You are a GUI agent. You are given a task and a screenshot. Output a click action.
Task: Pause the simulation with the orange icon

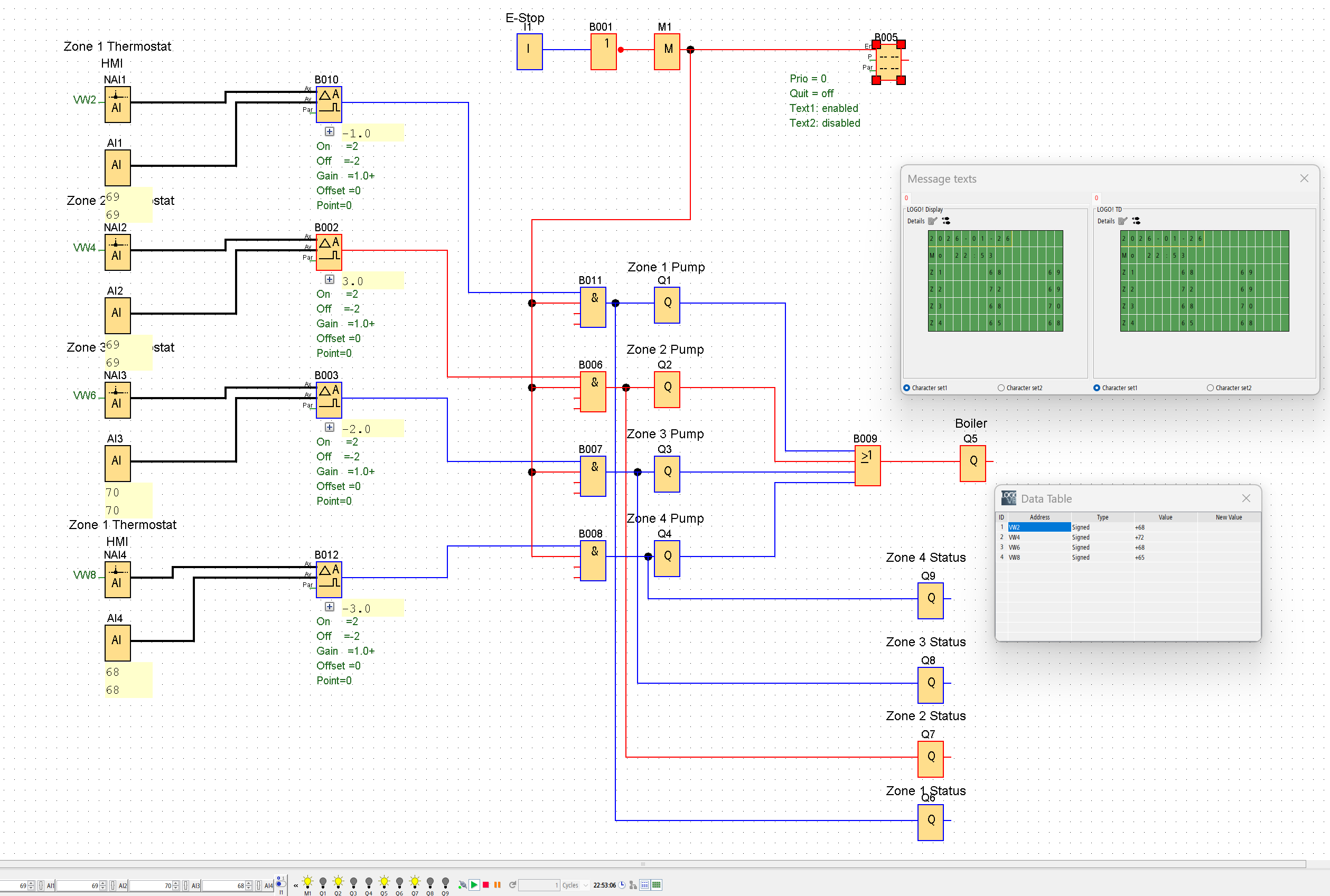tap(497, 884)
